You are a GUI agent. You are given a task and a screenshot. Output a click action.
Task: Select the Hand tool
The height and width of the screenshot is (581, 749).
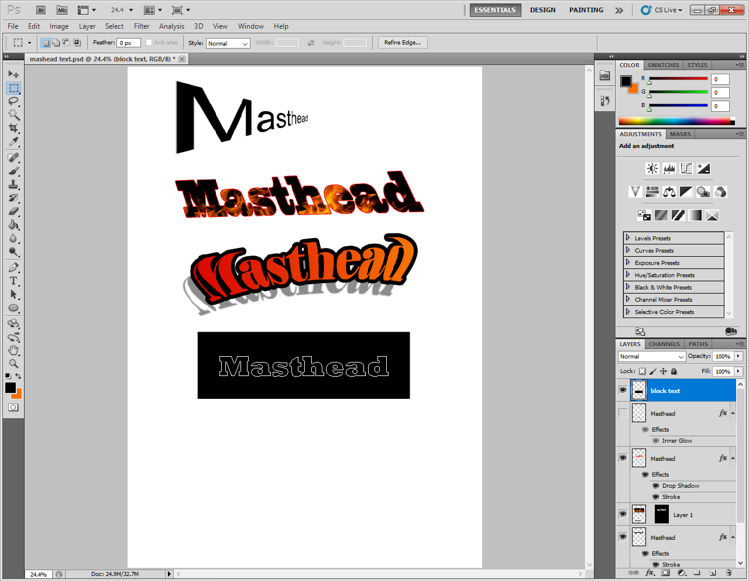[13, 351]
